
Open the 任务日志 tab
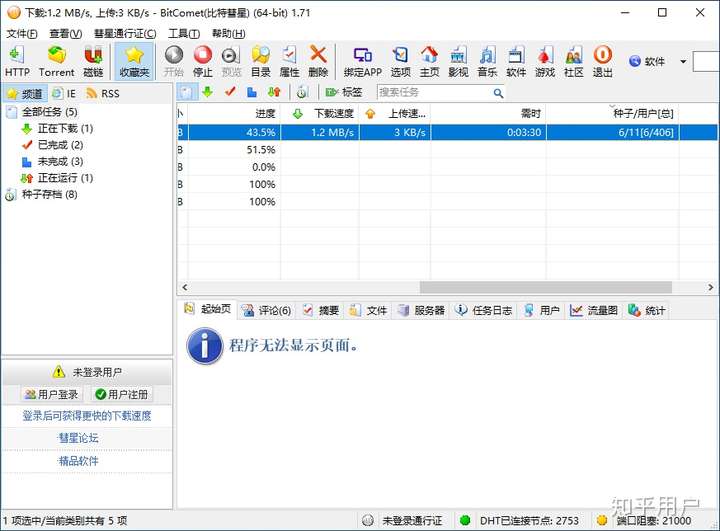[x=484, y=311]
